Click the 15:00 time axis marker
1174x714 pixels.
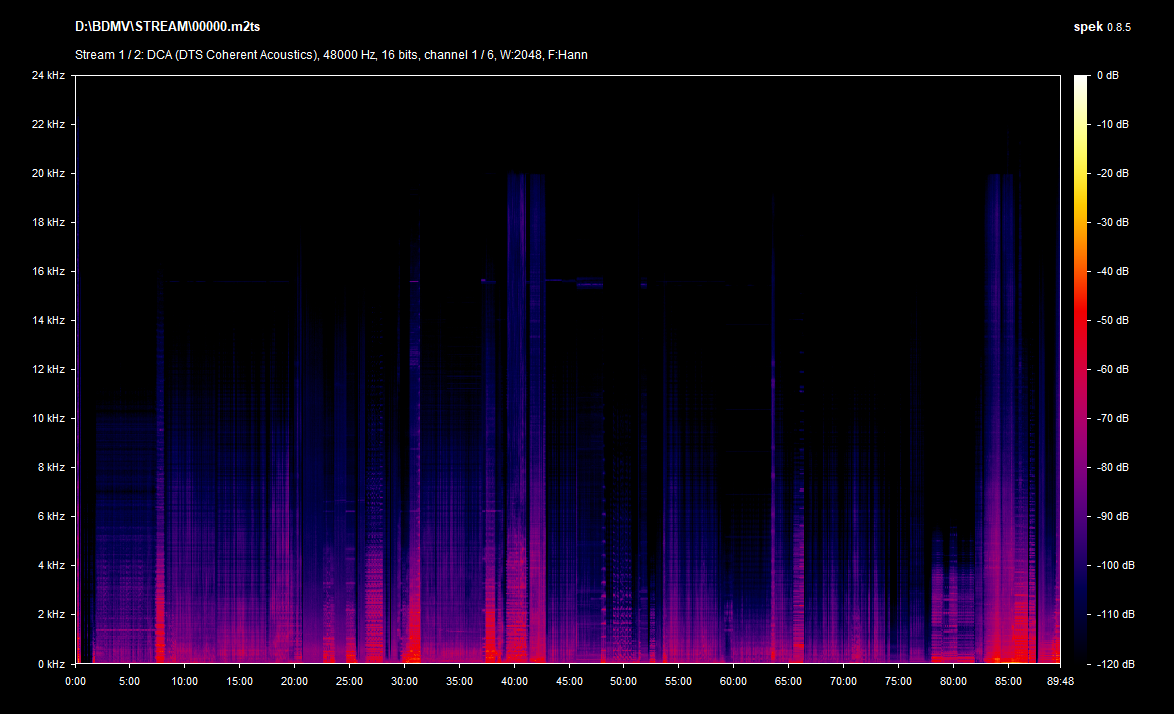pos(240,682)
